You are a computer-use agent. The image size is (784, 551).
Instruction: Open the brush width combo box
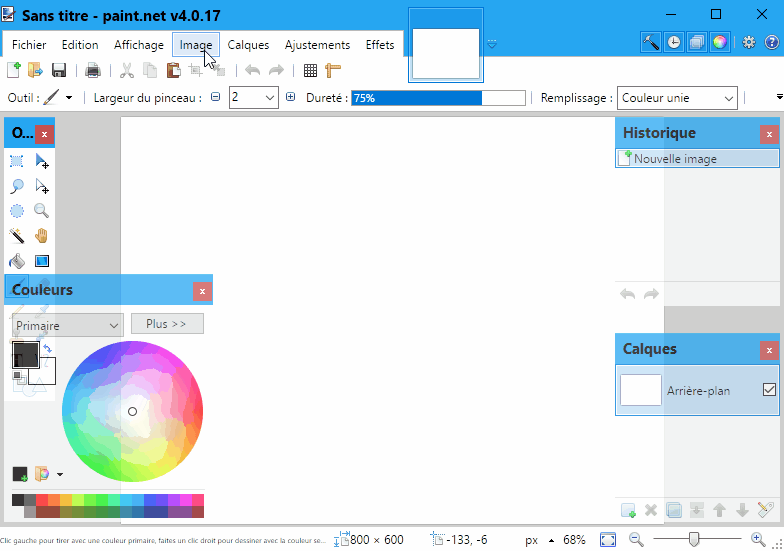click(254, 98)
